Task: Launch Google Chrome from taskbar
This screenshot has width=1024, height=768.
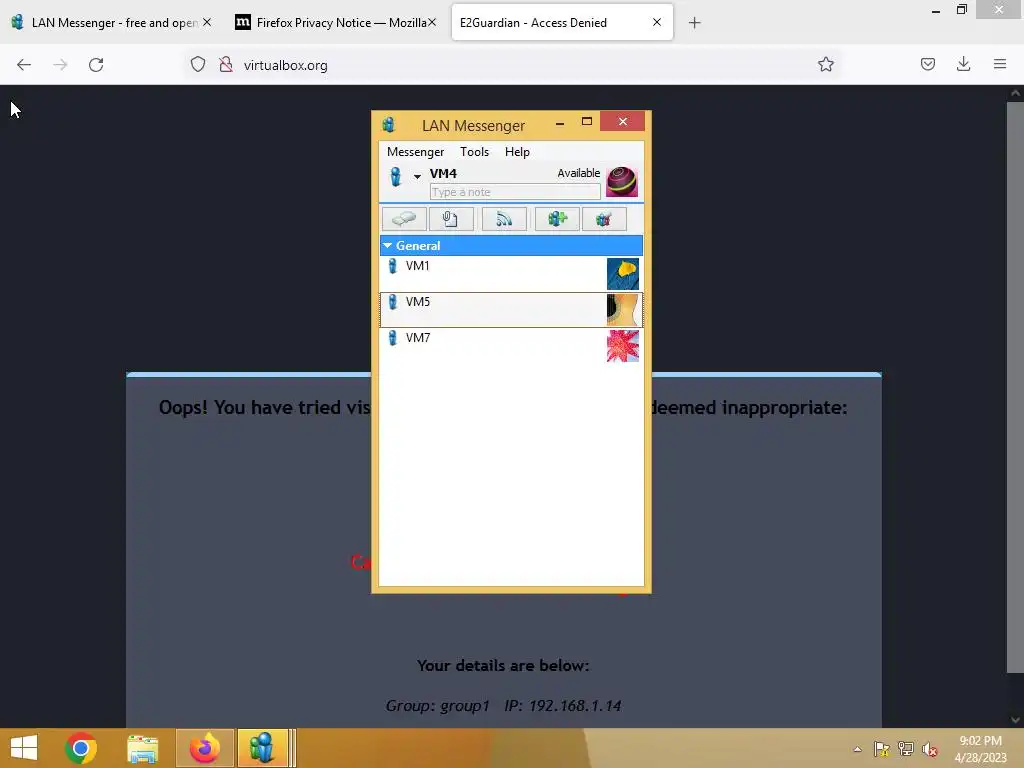Action: 81,748
